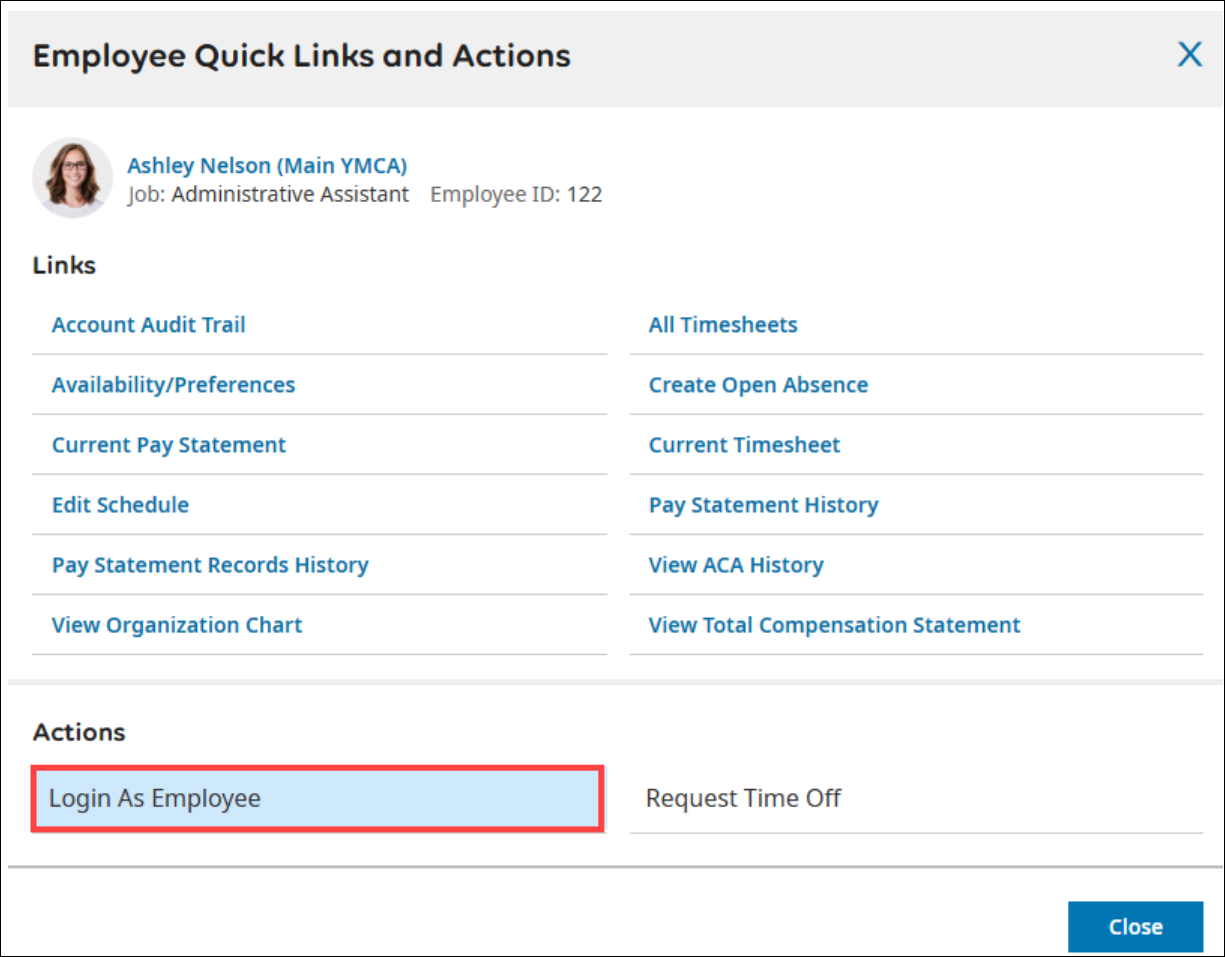The width and height of the screenshot is (1225, 957).
Task: Click the Employee ID 122 text
Action: click(x=516, y=194)
